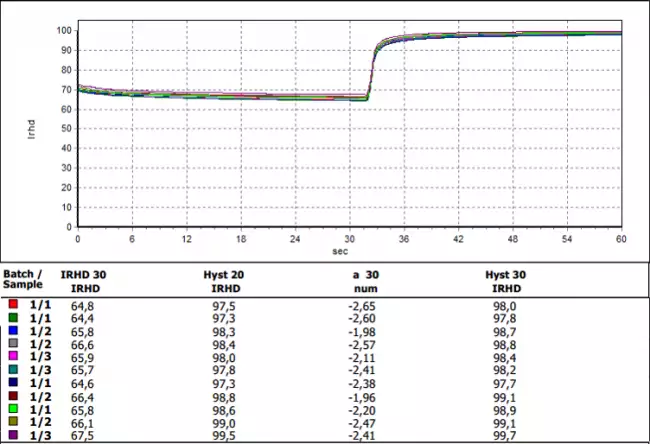Click the gray color swatch for sample 1/2
Viewport: 650px width, 444px height.
tap(11, 343)
